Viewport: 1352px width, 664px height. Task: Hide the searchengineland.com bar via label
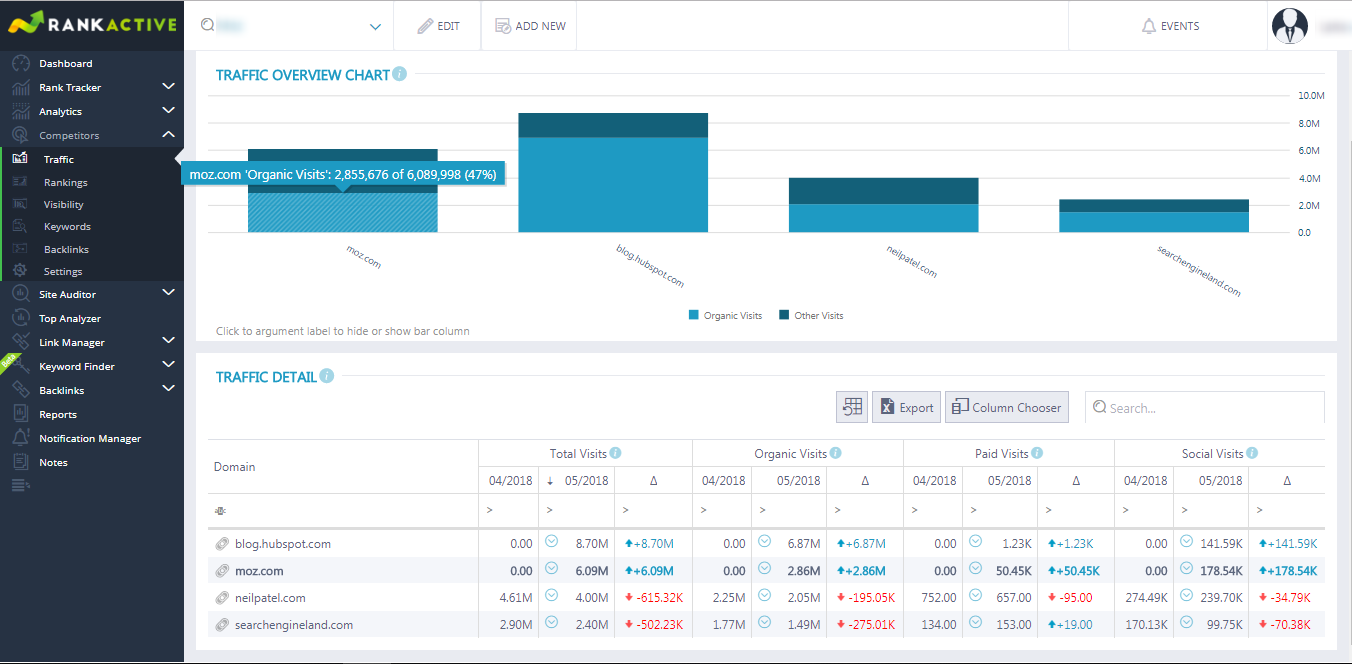point(1198,271)
